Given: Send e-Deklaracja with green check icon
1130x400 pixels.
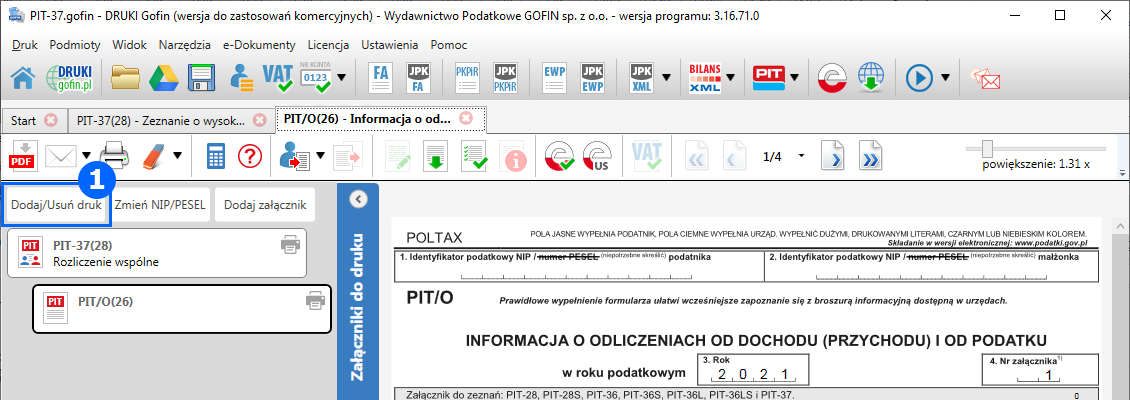Looking at the screenshot, I should (559, 155).
